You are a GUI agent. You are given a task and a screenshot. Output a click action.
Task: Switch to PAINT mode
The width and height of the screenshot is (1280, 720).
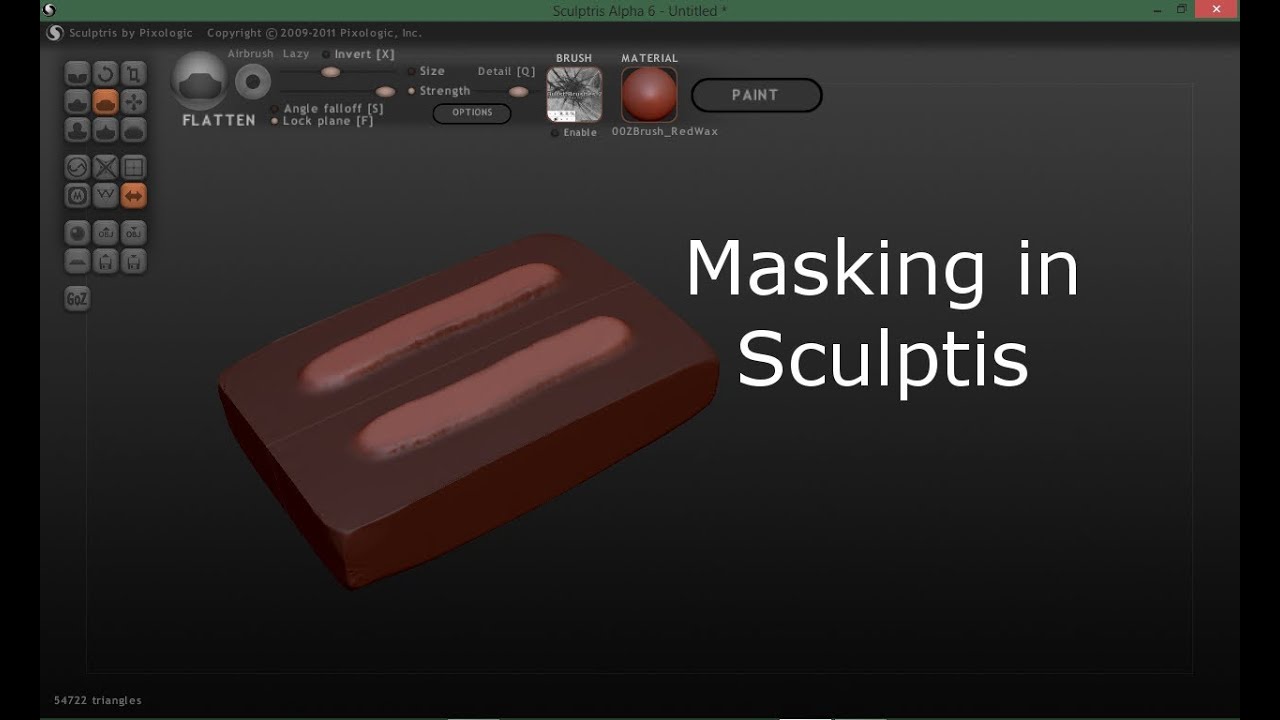point(756,95)
